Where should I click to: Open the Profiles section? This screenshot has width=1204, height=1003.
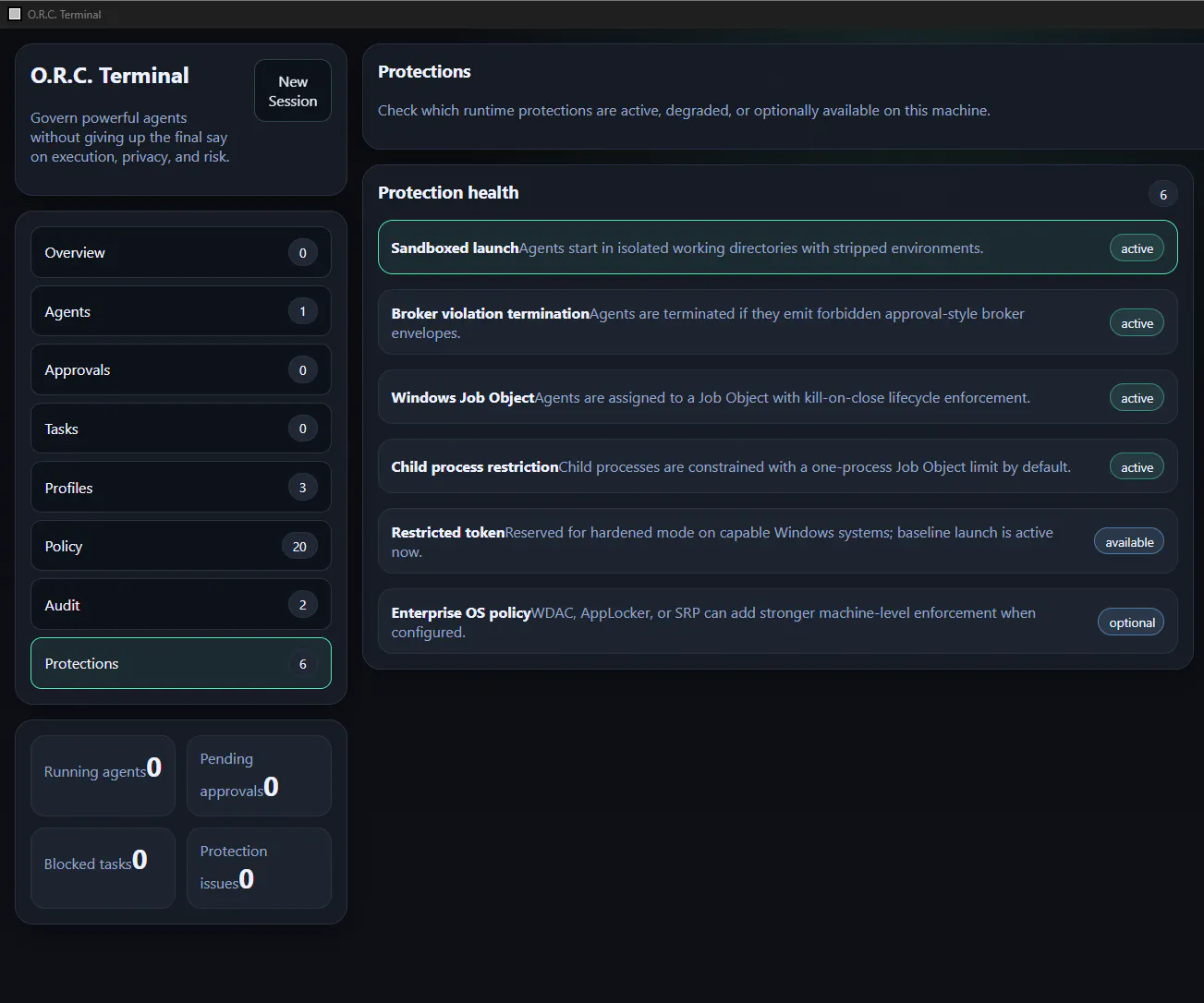point(181,488)
